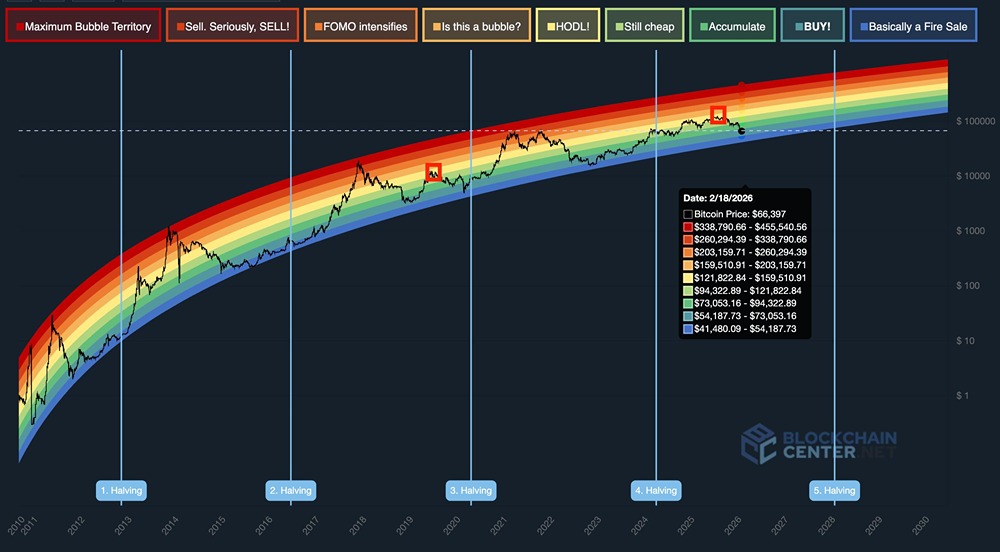Click the 2018 x-axis year label
1000x552 pixels.
[357, 525]
